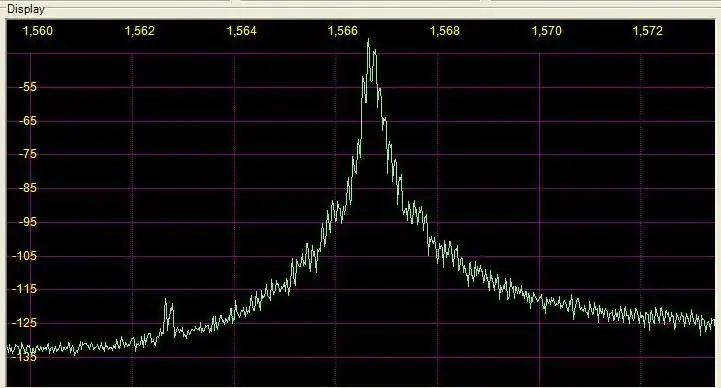Screen dimensions: 721x388
Task: Click the 1,570 frequency axis label
Action: pyautogui.click(x=547, y=31)
